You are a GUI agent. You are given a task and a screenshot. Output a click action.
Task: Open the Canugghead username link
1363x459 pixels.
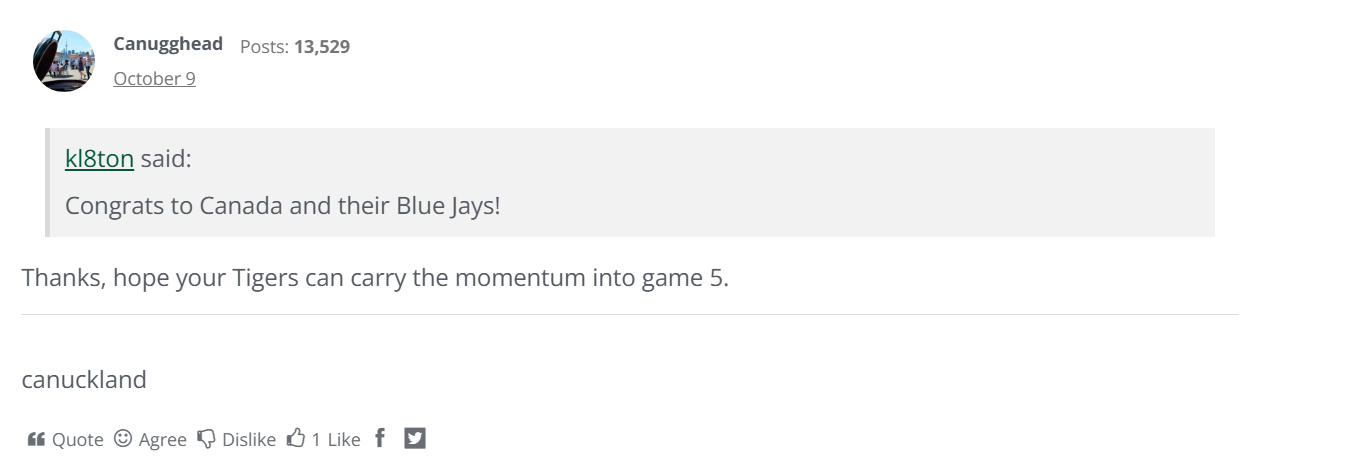click(x=168, y=44)
